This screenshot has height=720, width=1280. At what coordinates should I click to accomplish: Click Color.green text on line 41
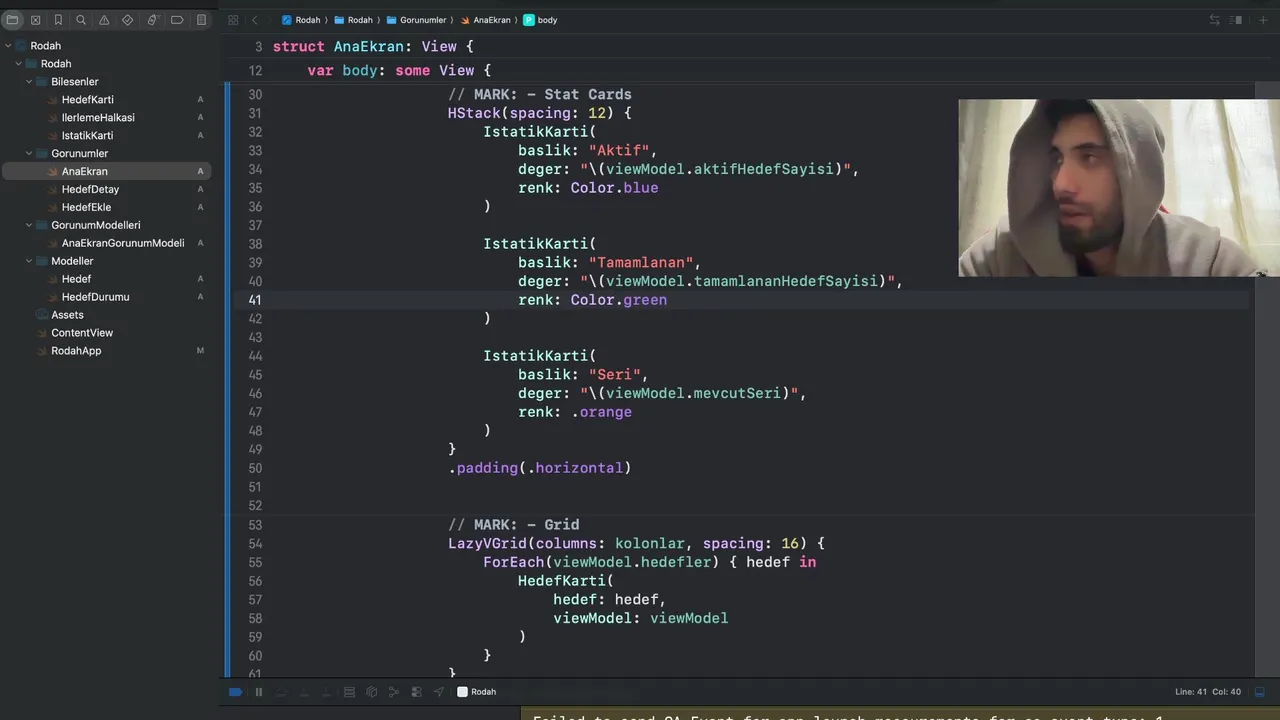(x=619, y=300)
